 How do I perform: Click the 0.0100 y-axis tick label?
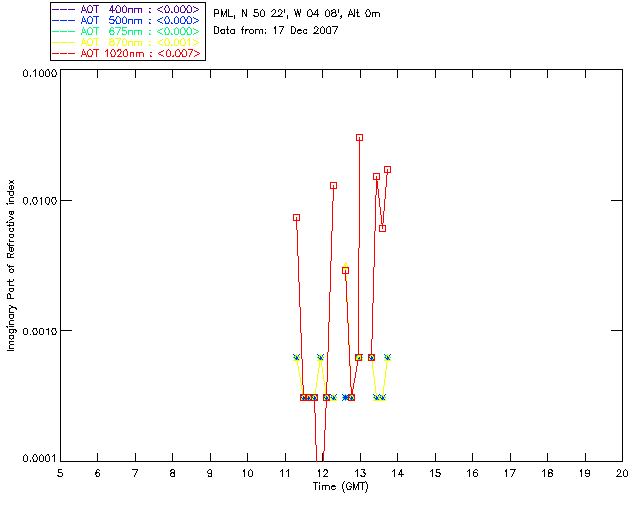click(40, 201)
